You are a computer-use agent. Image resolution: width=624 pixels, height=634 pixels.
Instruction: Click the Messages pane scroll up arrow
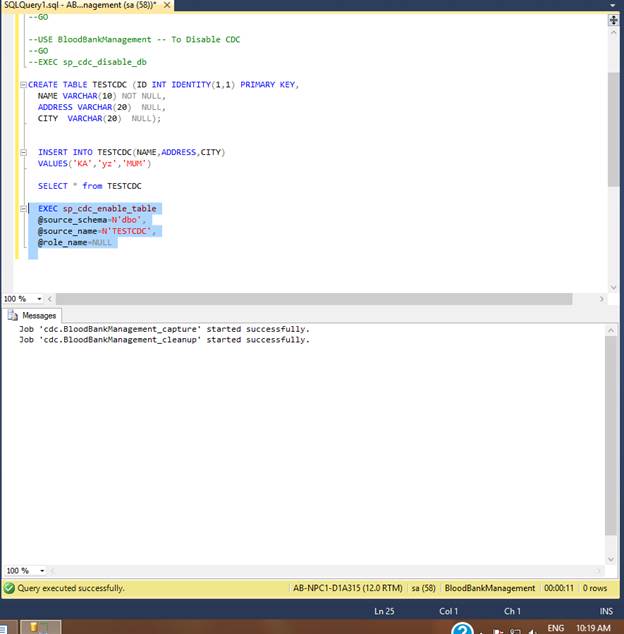pyautogui.click(x=611, y=330)
